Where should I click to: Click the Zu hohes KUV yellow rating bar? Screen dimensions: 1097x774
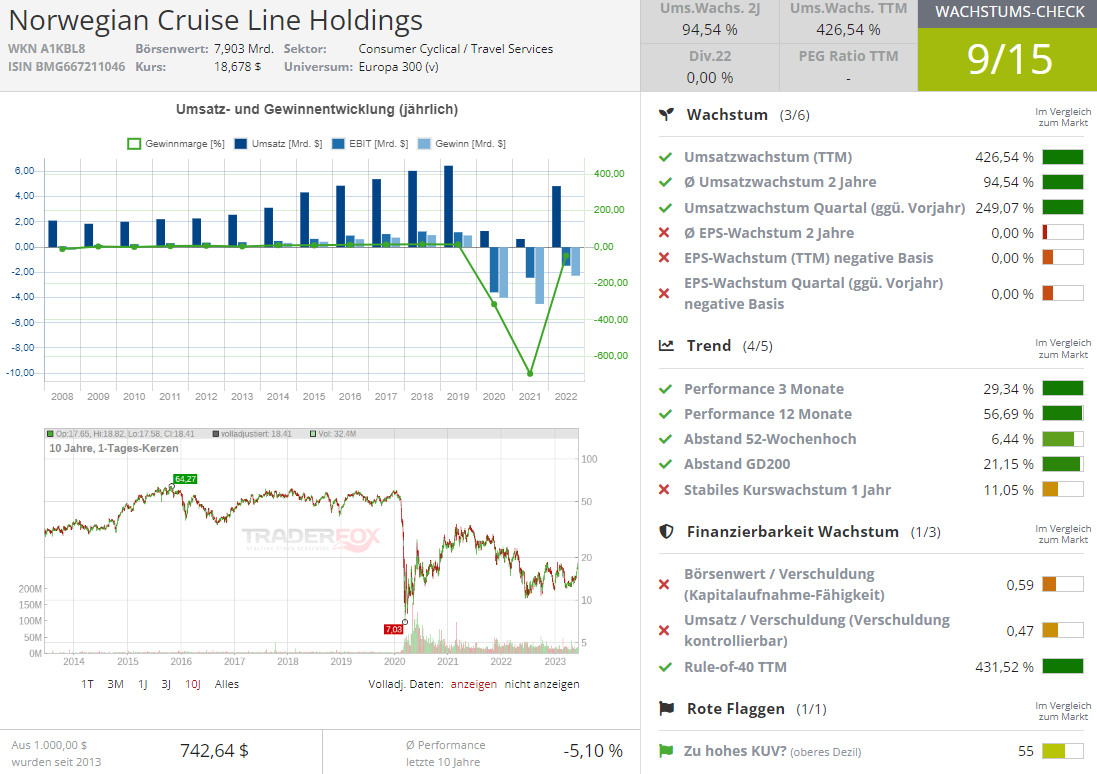[x=1063, y=751]
